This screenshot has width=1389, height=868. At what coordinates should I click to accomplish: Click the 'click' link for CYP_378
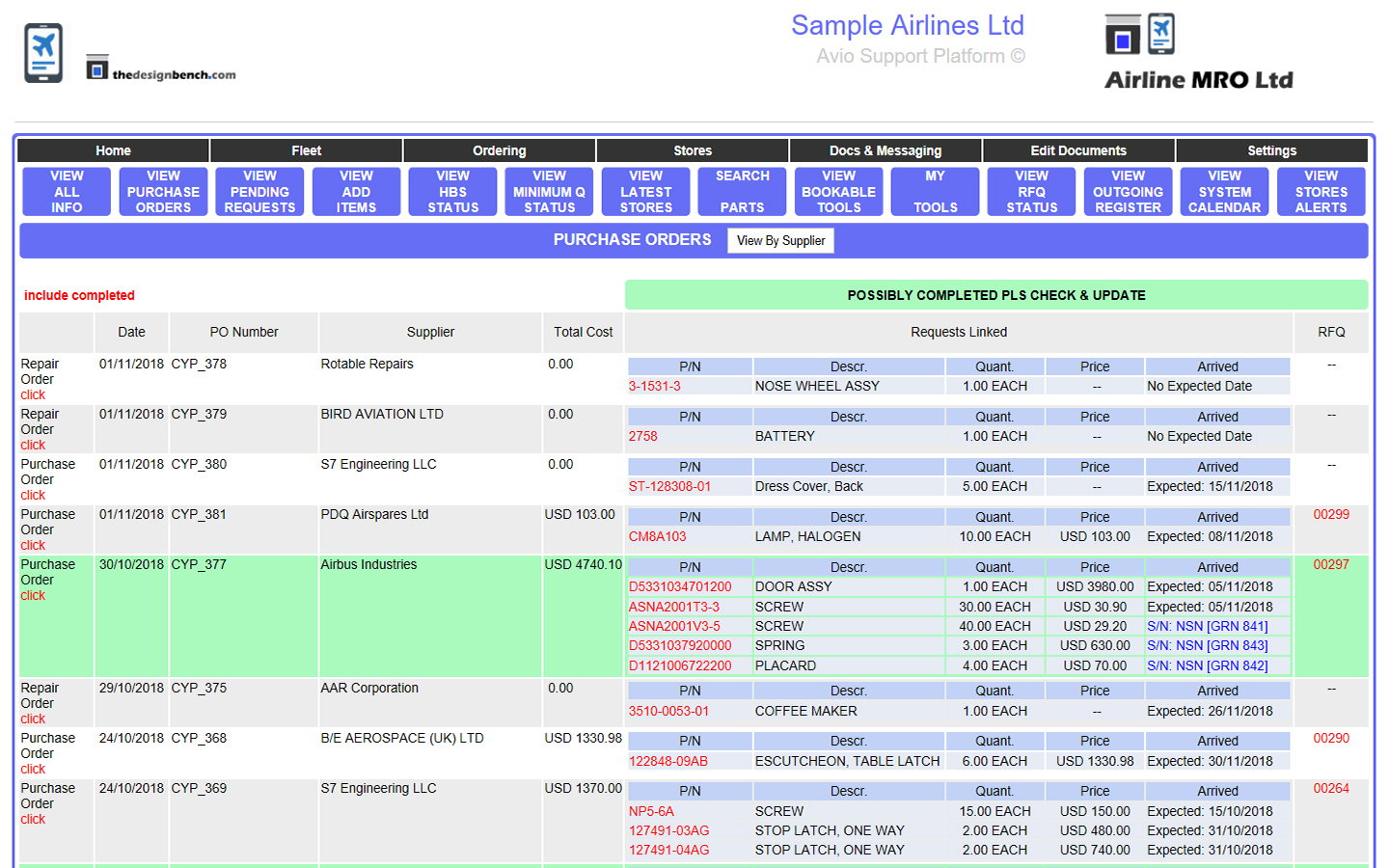(x=33, y=394)
